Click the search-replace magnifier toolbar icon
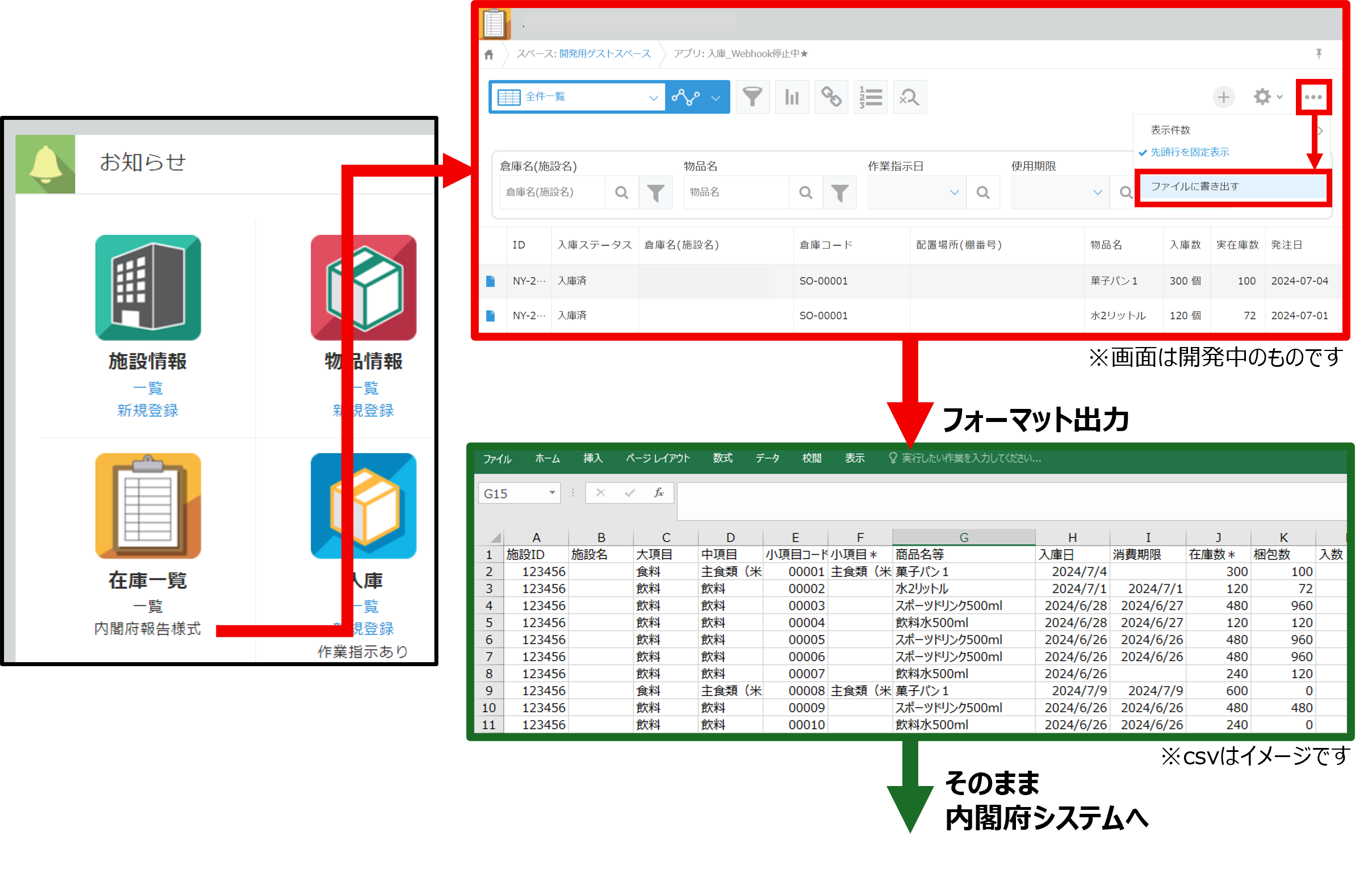Image resolution: width=1372 pixels, height=882 pixels. (x=909, y=97)
